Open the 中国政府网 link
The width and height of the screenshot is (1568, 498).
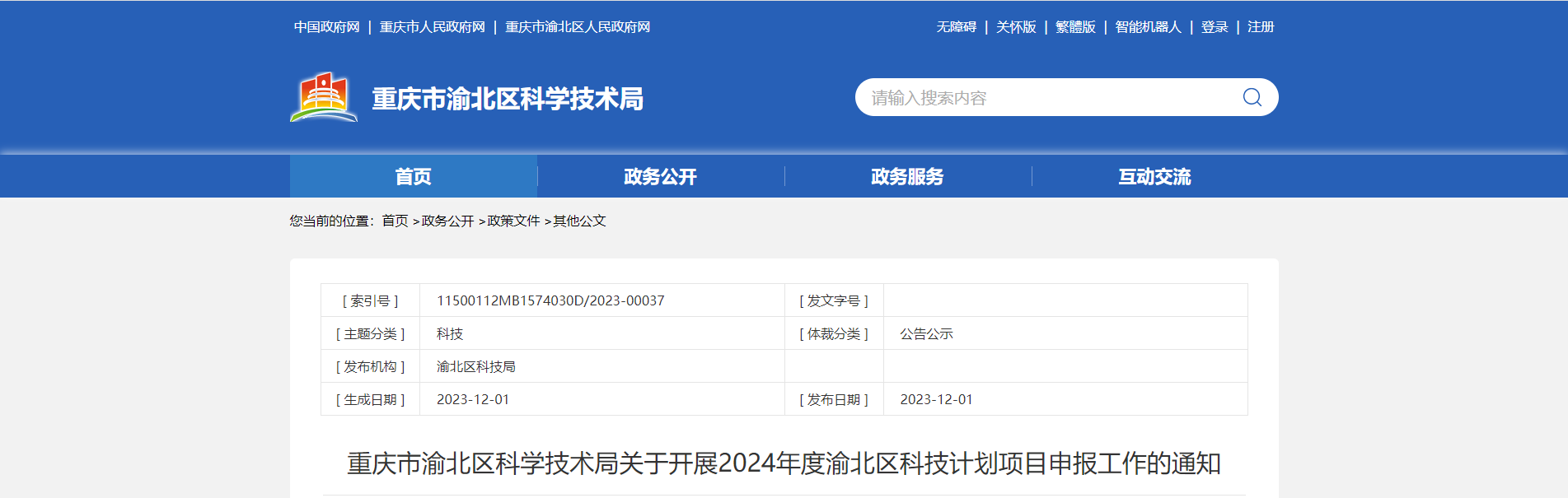(x=327, y=27)
